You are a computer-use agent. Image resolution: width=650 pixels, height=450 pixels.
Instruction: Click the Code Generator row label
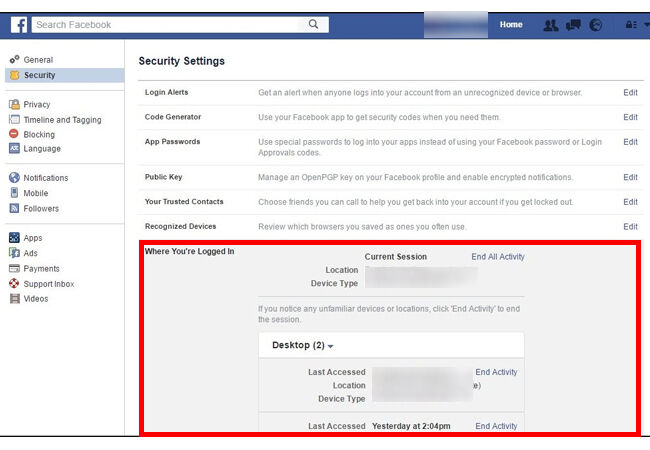pos(172,117)
